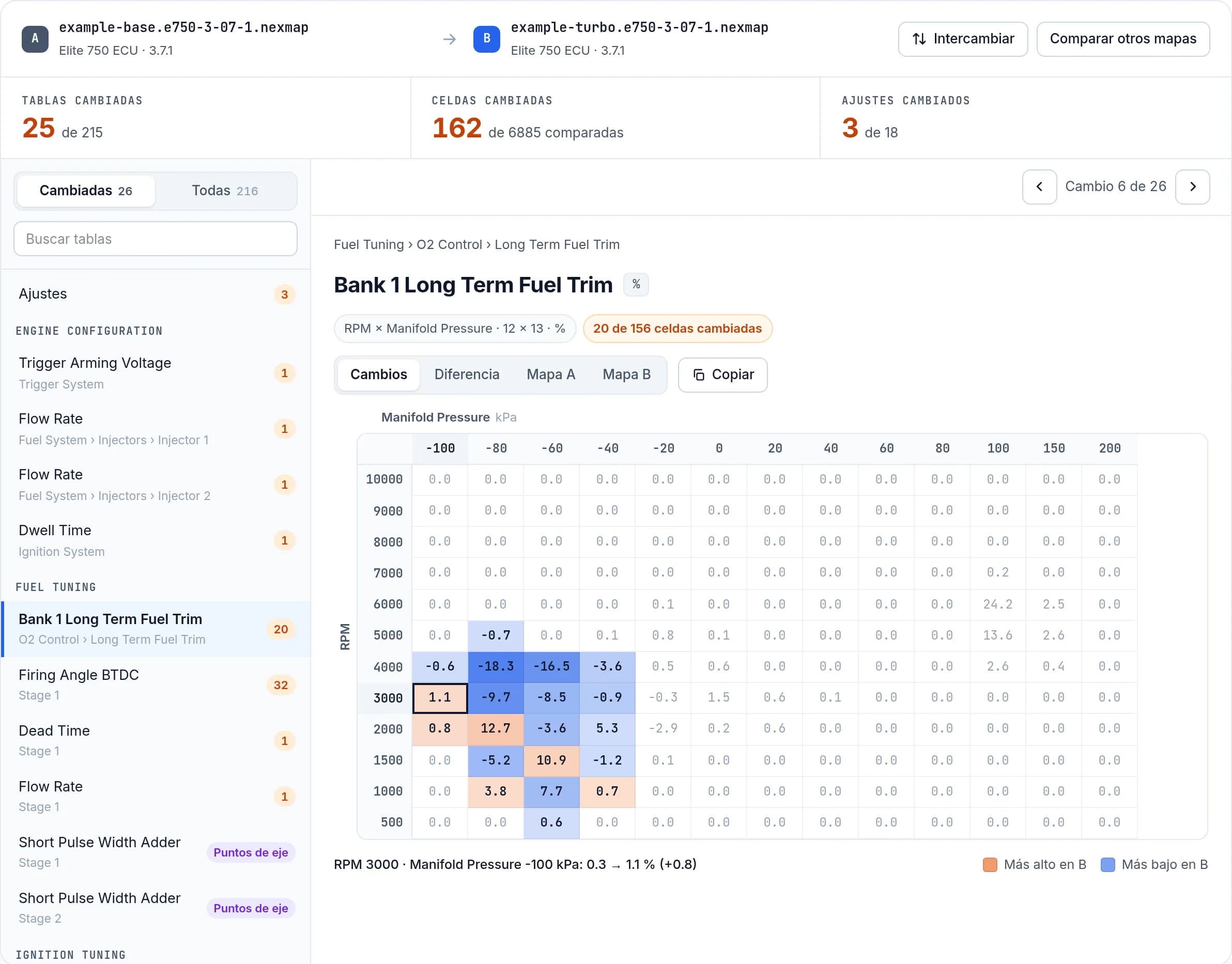
Task: Select the -18.3 cell at 4000 RPM
Action: tap(495, 666)
